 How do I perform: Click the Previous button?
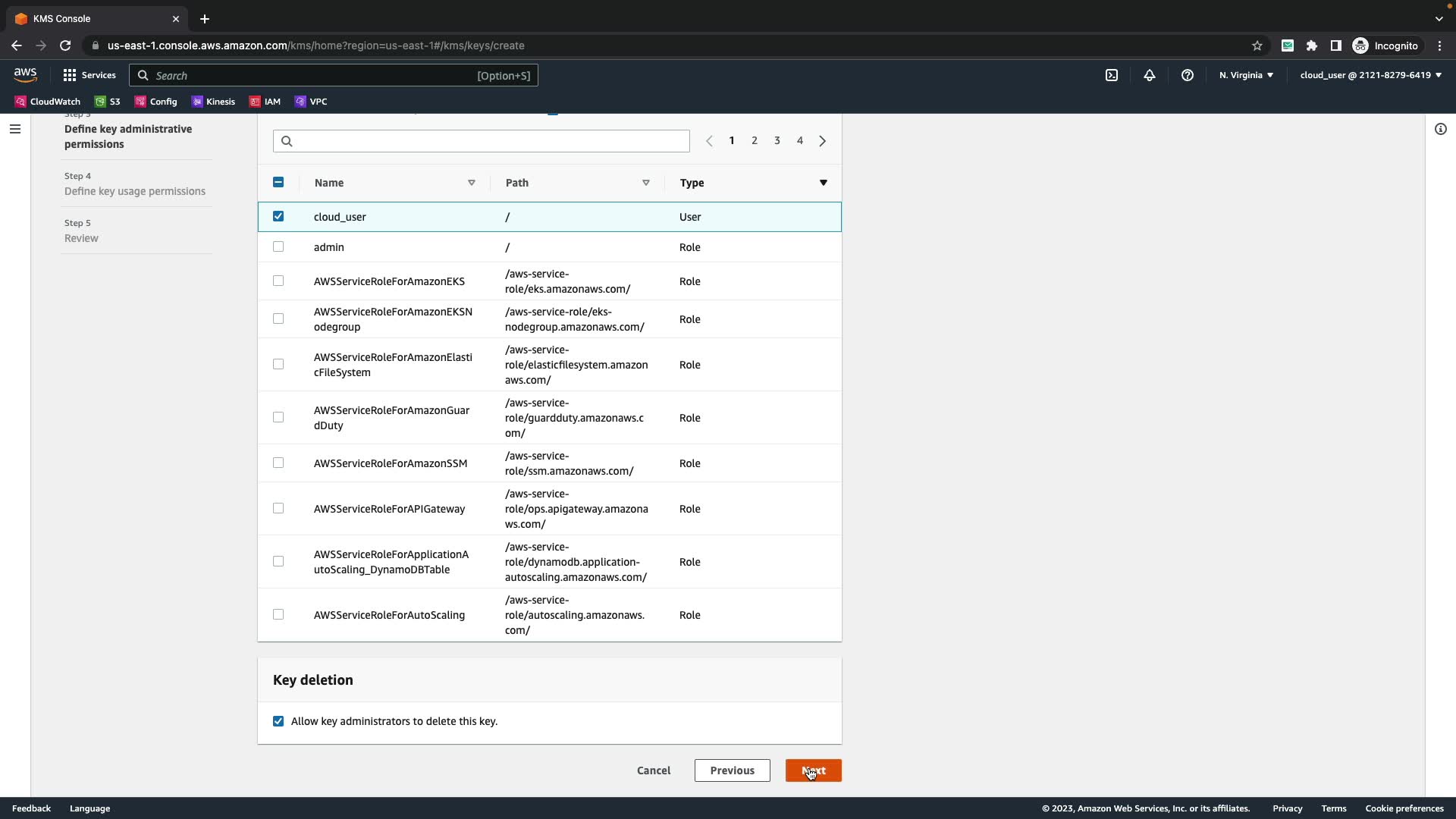point(732,770)
